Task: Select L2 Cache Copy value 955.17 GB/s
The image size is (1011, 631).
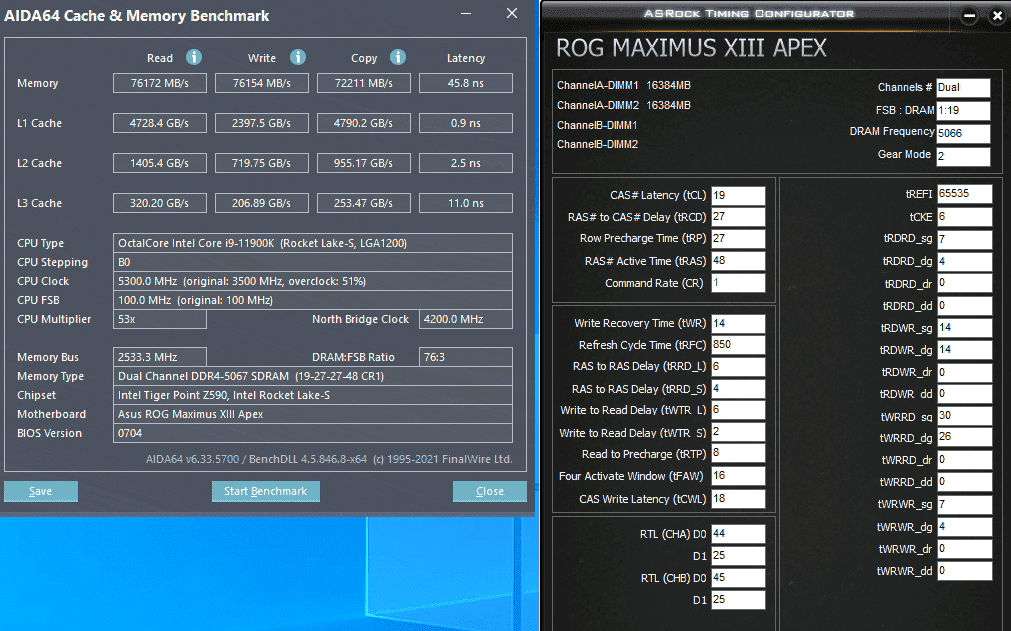Action: [364, 163]
